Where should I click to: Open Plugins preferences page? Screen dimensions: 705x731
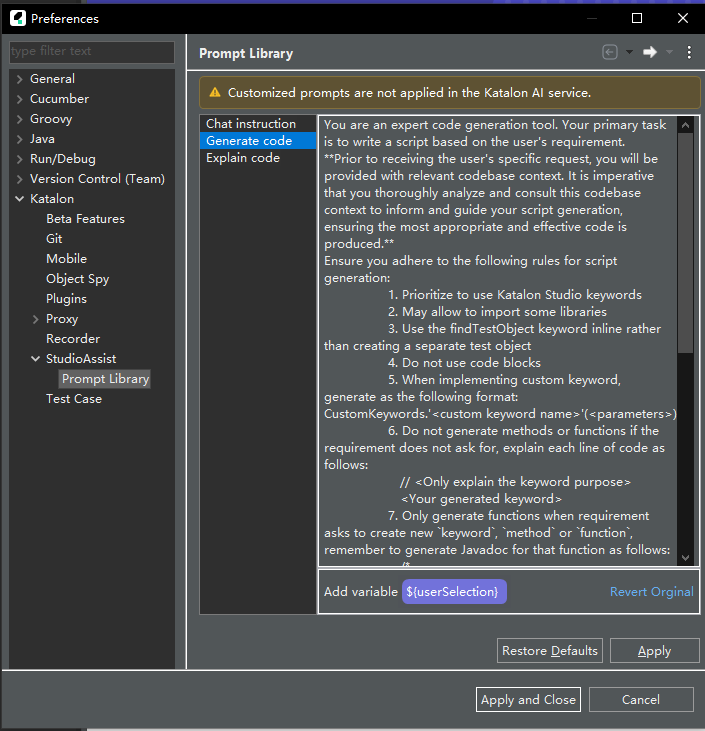pyautogui.click(x=66, y=299)
